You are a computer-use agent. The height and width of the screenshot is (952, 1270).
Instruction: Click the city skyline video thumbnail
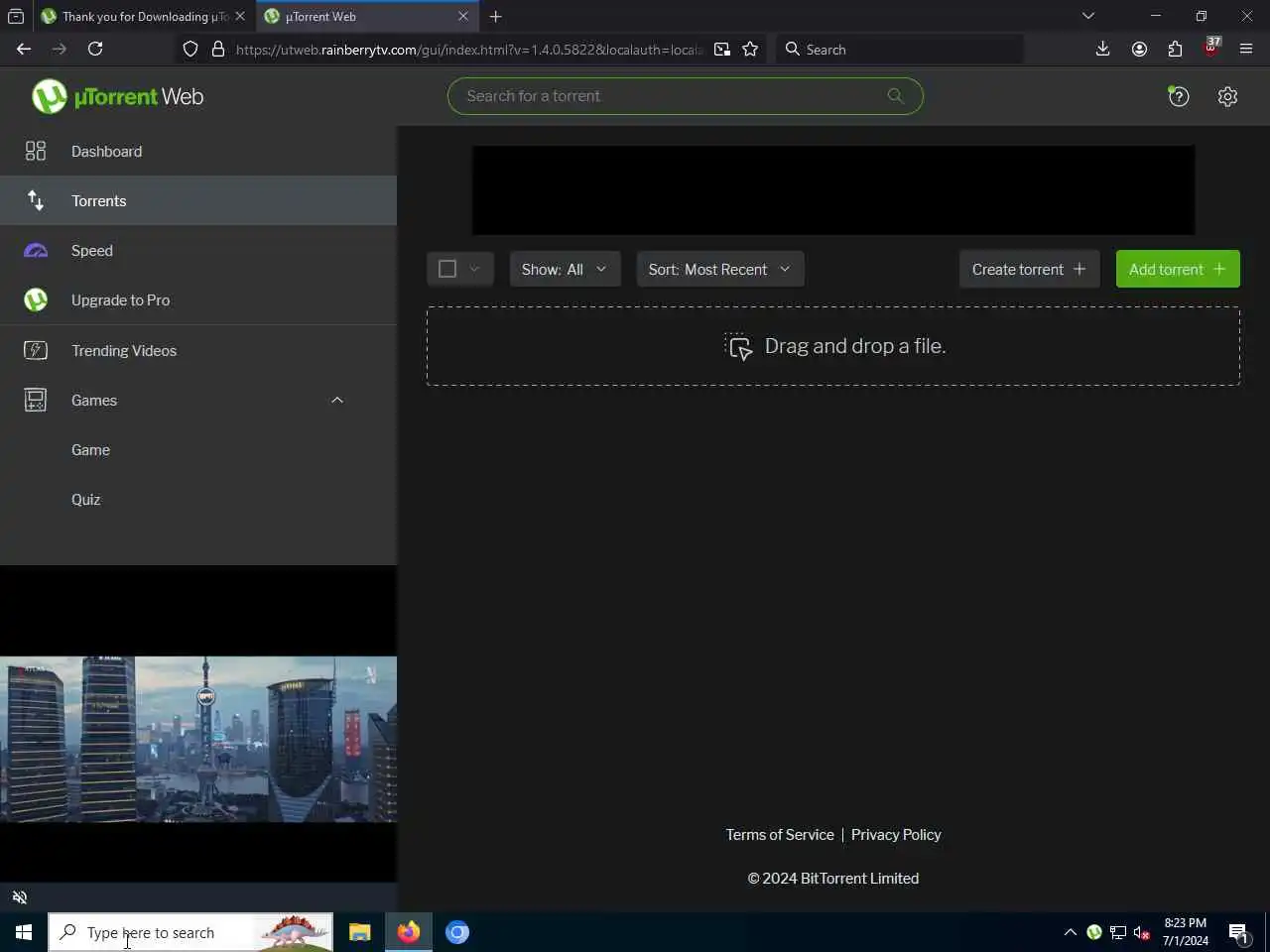click(198, 739)
